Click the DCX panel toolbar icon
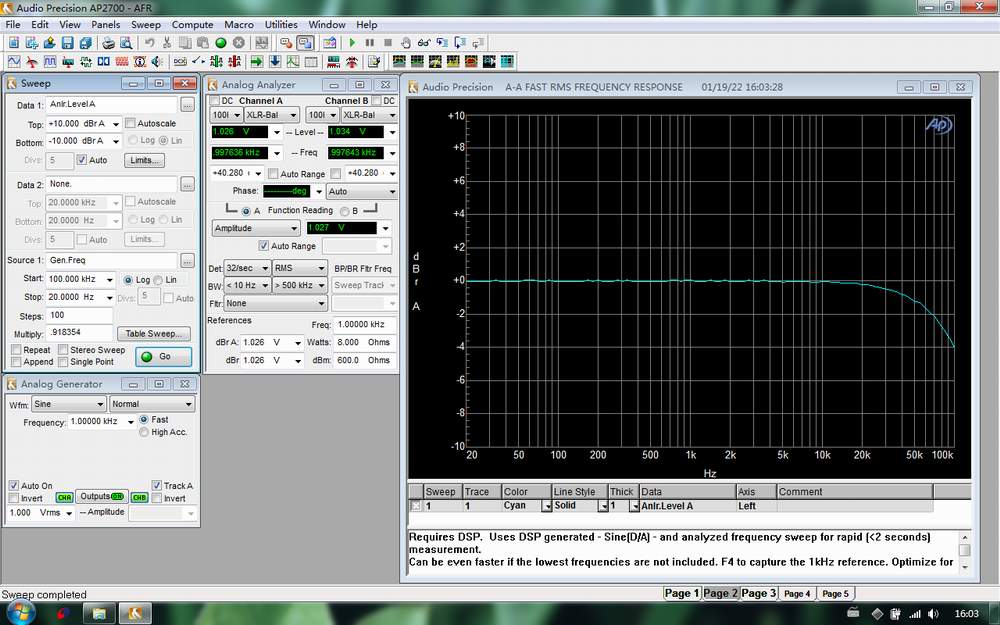This screenshot has width=1000, height=625. tap(180, 61)
